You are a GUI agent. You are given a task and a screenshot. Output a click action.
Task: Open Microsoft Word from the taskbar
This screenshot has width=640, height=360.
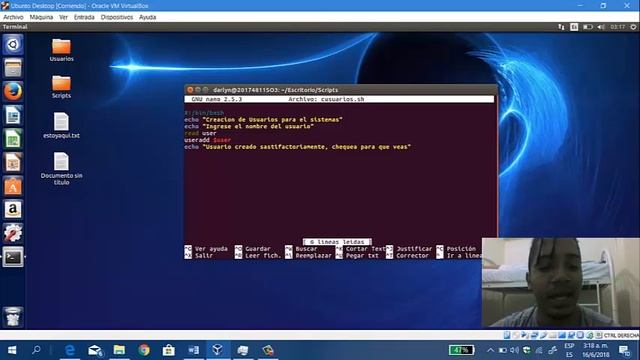coord(193,350)
